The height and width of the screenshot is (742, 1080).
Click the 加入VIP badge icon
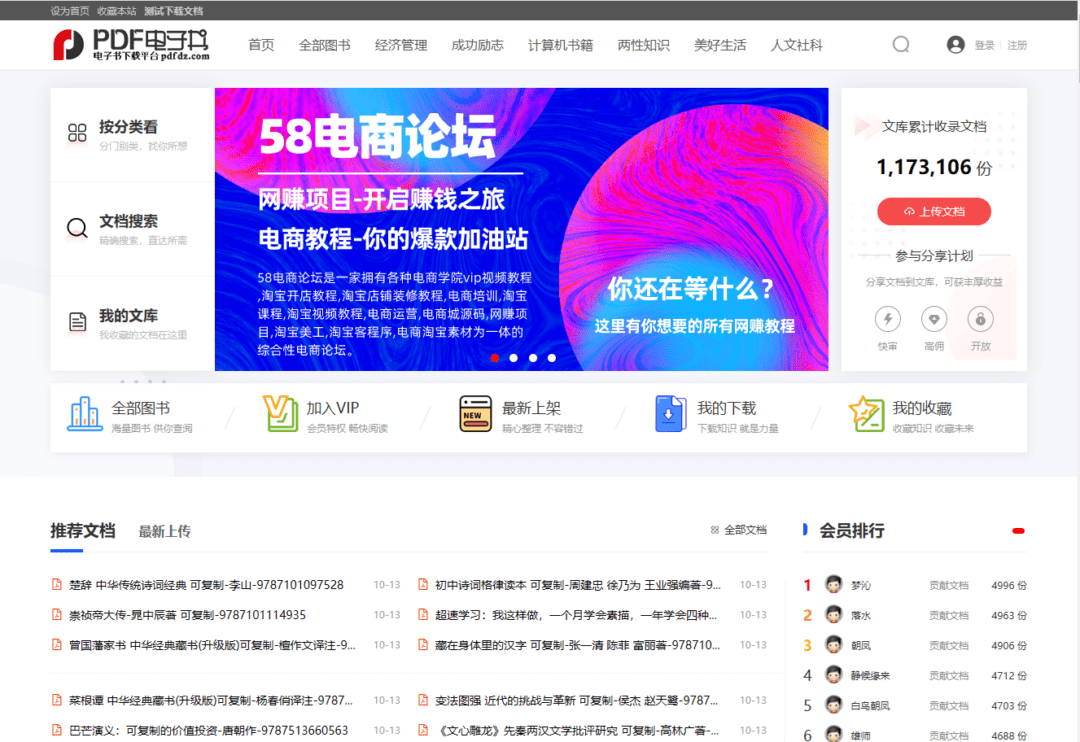(281, 414)
